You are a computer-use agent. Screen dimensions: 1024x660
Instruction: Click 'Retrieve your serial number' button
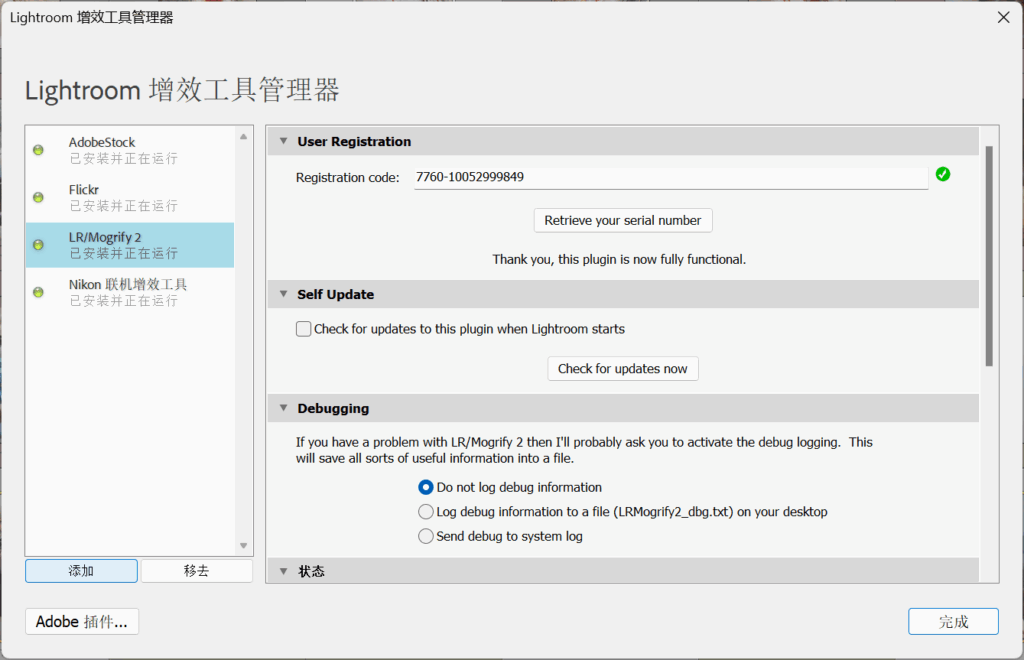click(x=623, y=221)
